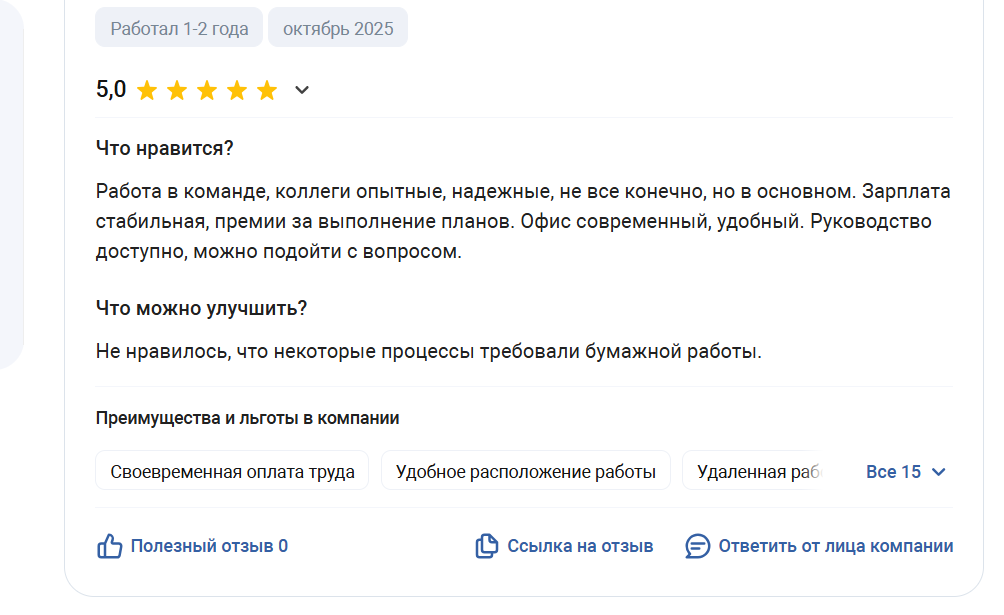Click the fourth yellow rating star
Image resolution: width=1004 pixels, height=615 pixels.
point(237,90)
